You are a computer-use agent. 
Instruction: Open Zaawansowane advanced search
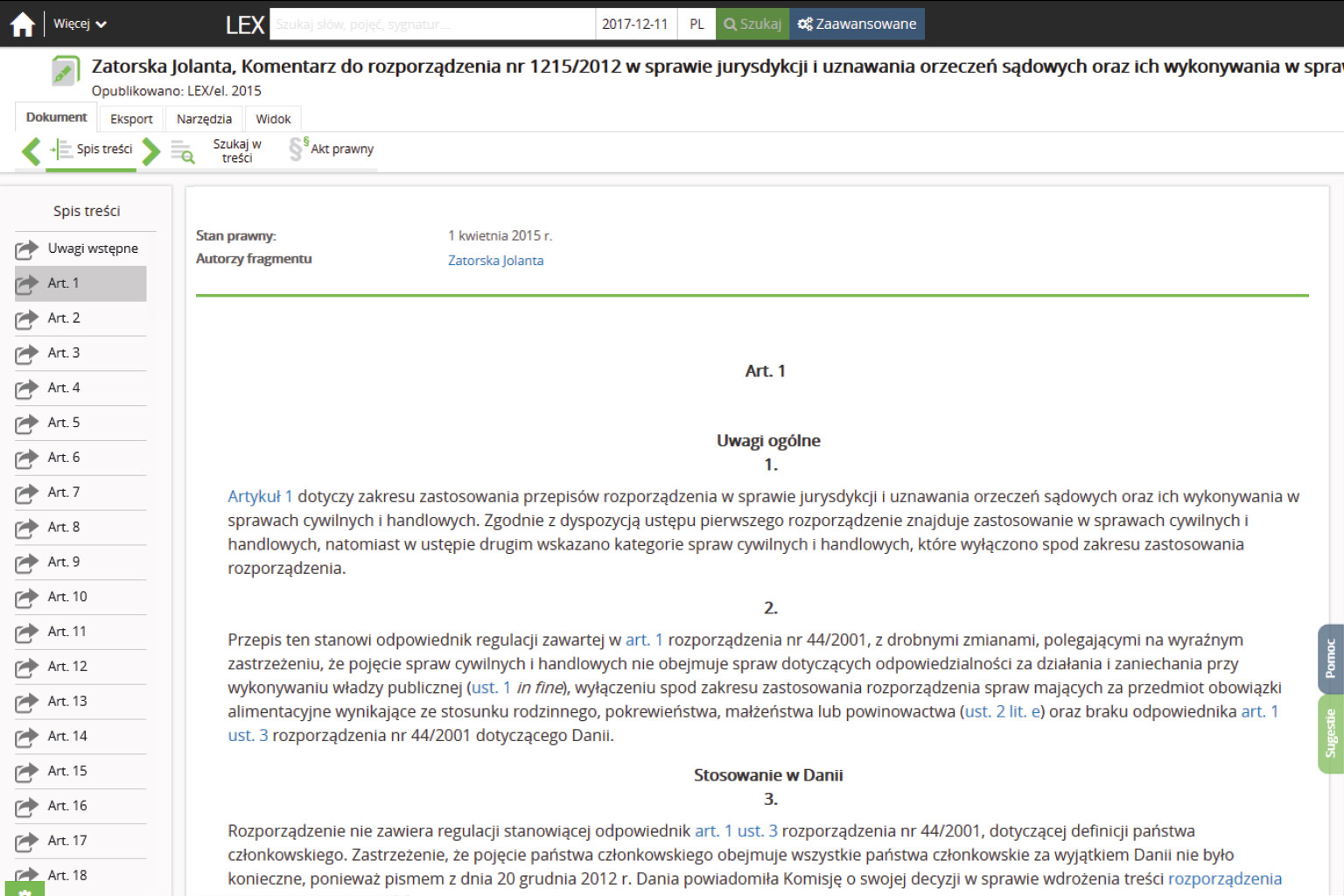[x=857, y=24]
